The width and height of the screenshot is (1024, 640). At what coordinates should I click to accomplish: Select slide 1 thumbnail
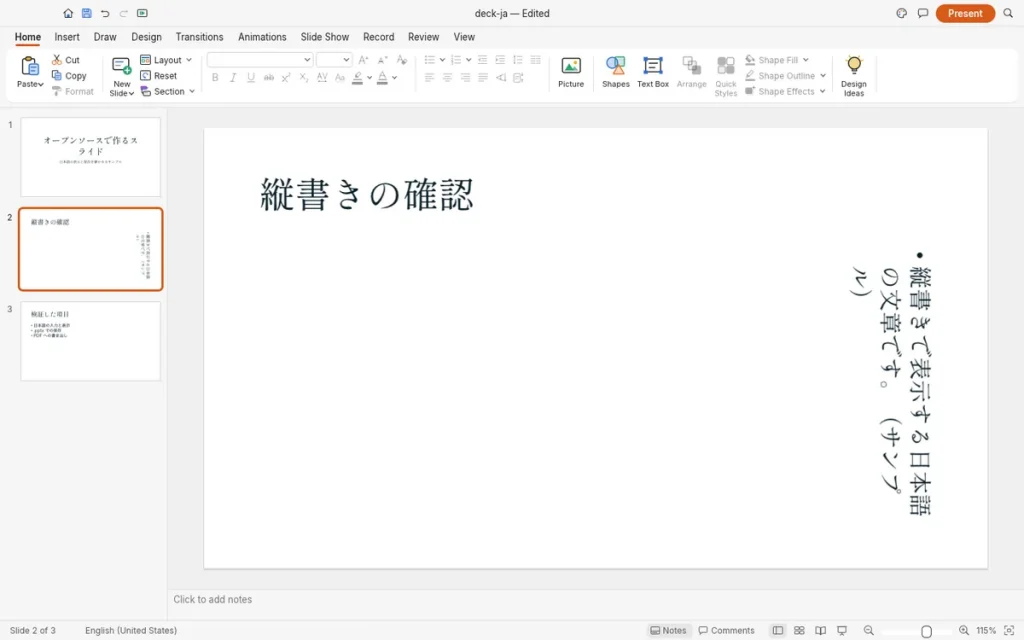coord(91,157)
